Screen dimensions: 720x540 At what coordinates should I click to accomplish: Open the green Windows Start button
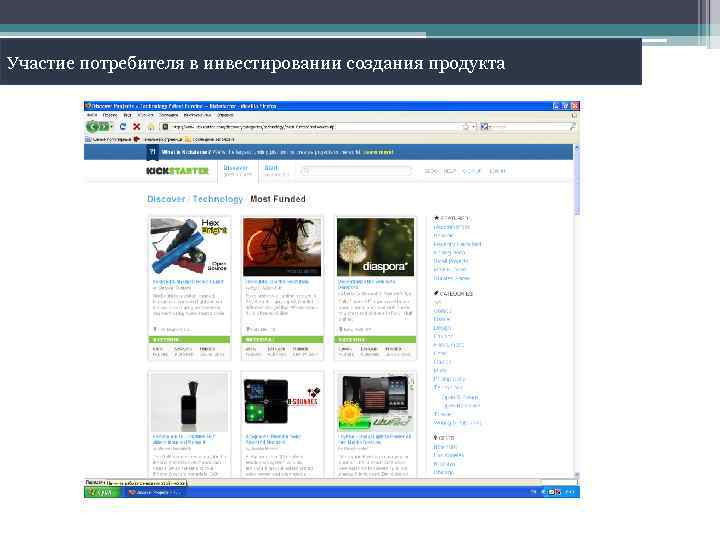point(101,492)
